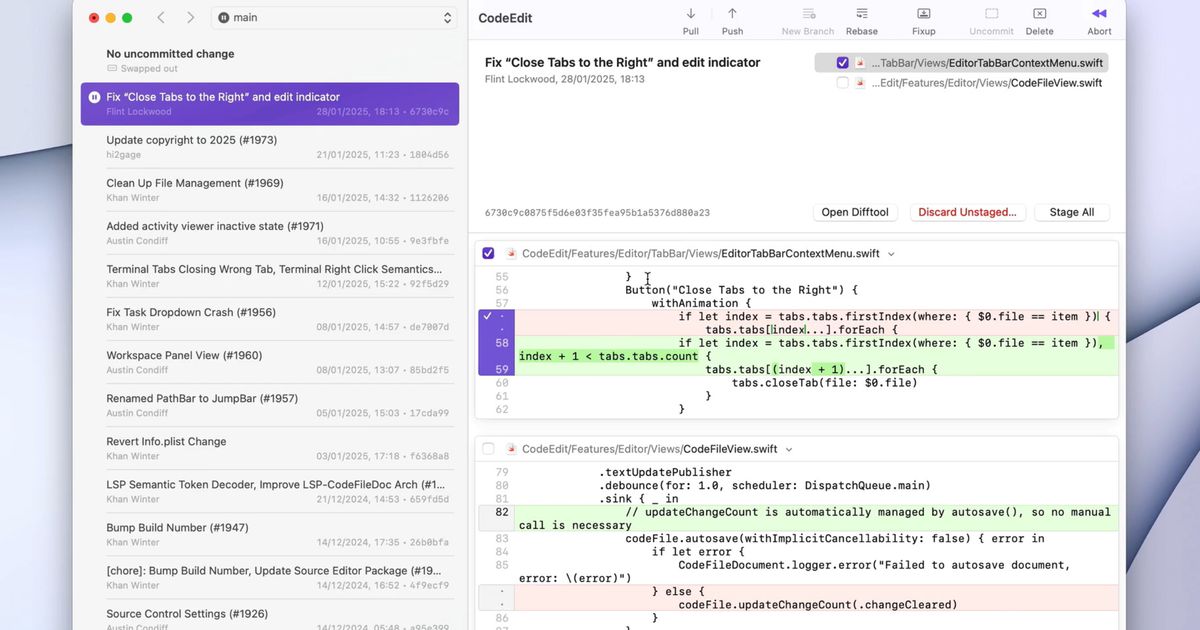Click the commit title in detail pane
Image resolution: width=1200 pixels, height=630 pixels.
tap(622, 62)
